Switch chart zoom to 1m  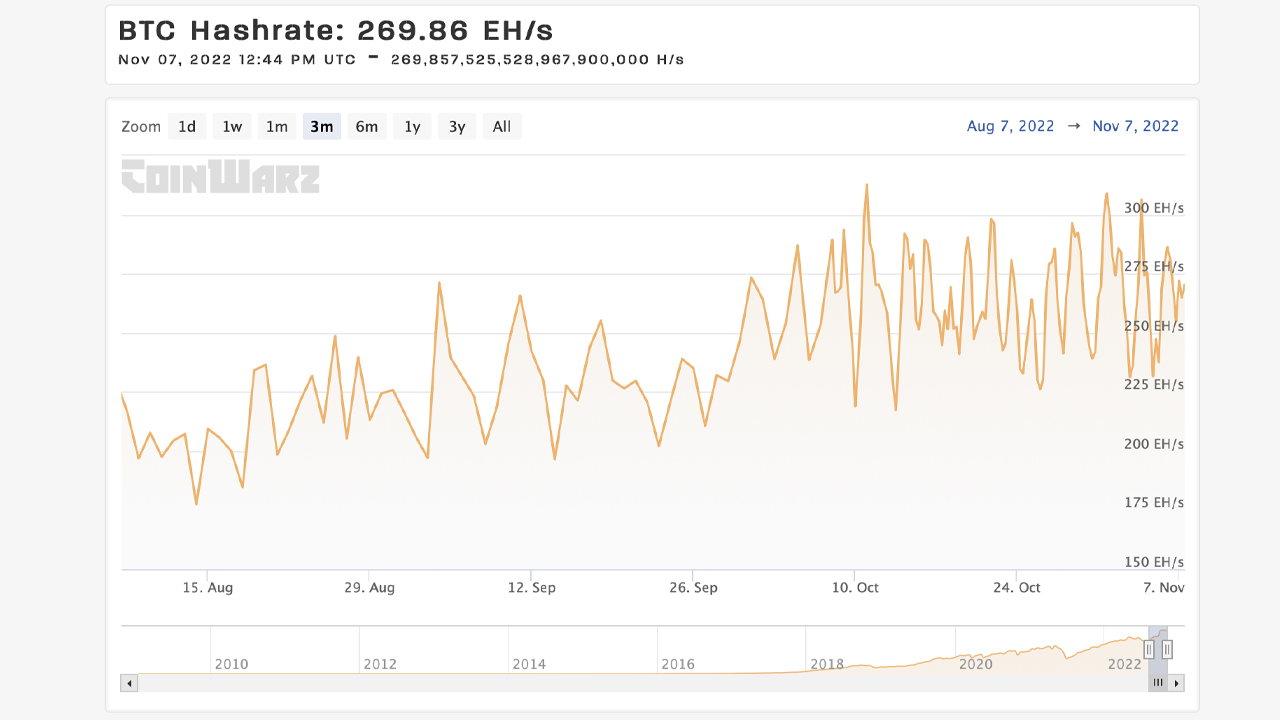pyautogui.click(x=277, y=127)
